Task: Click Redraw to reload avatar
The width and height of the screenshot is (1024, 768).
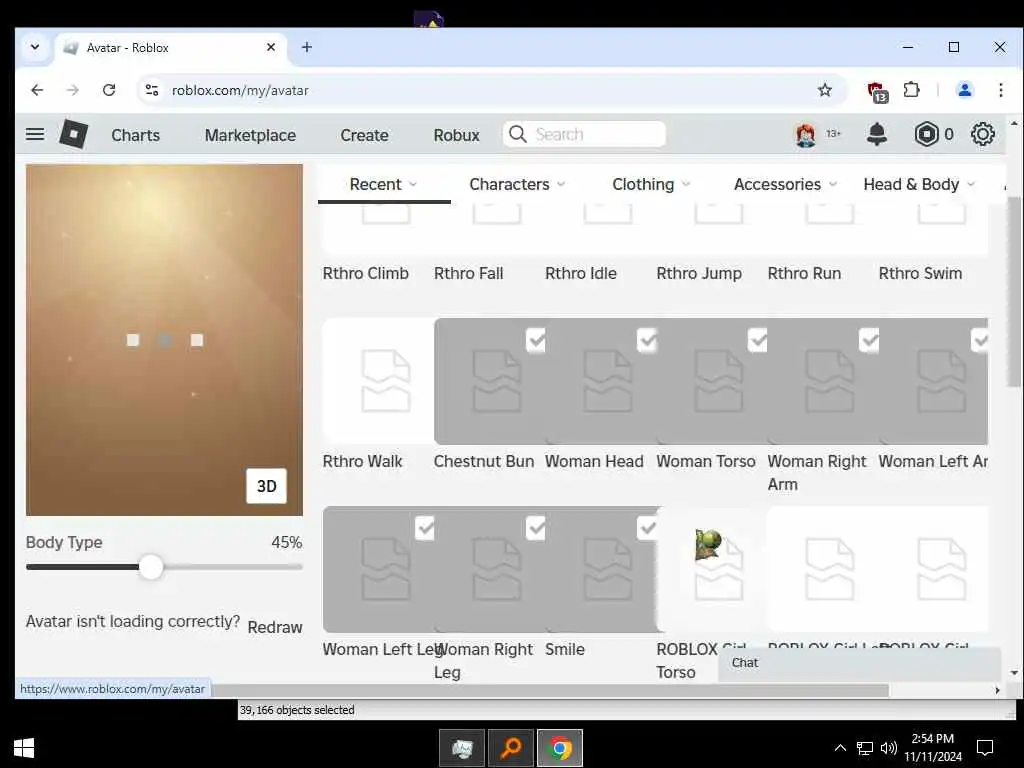Action: click(x=275, y=627)
